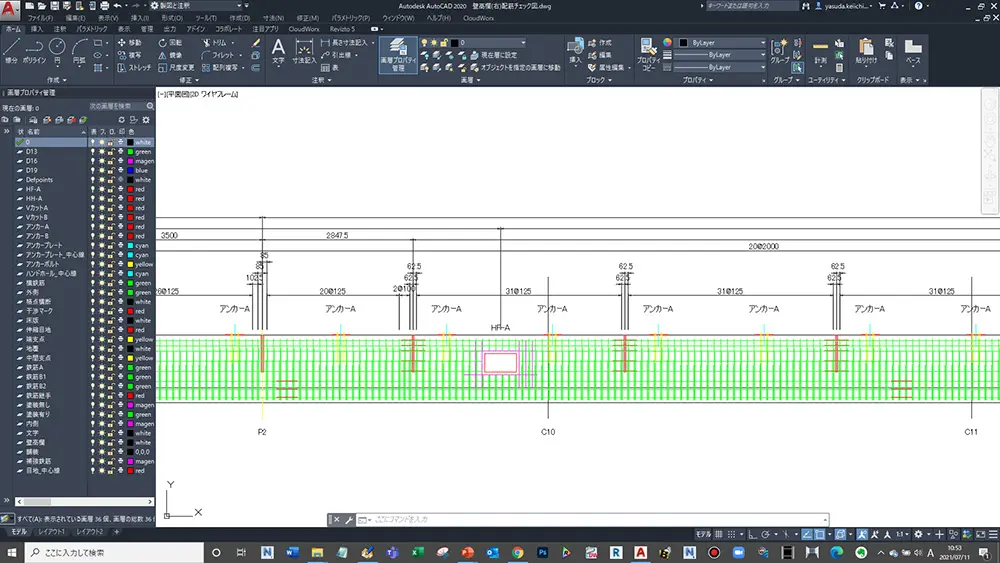1000x563 pixels.
Task: Click the 文字 (Text) tool
Action: click(278, 51)
